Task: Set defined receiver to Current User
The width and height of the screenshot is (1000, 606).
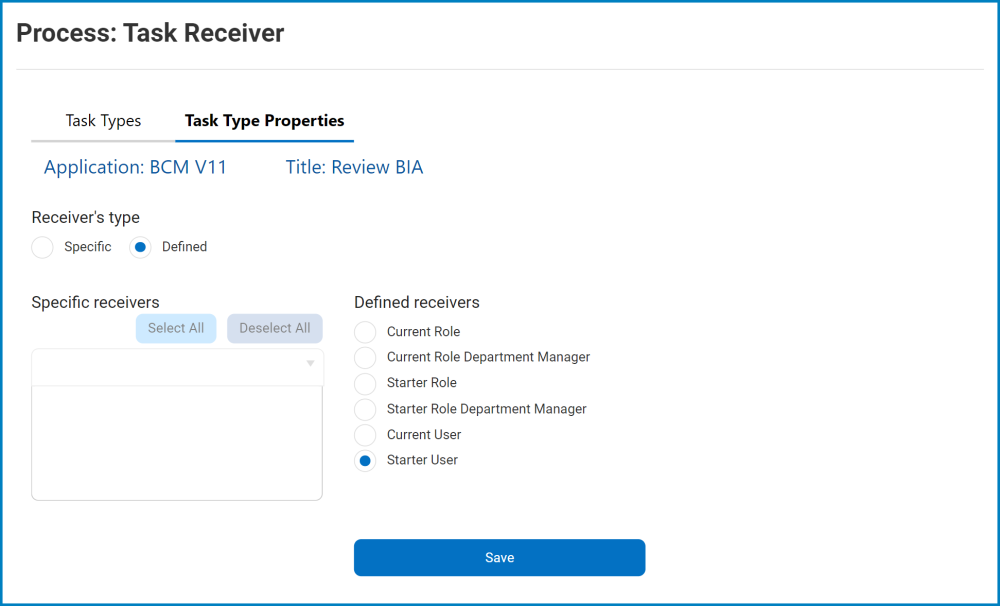Action: point(366,435)
